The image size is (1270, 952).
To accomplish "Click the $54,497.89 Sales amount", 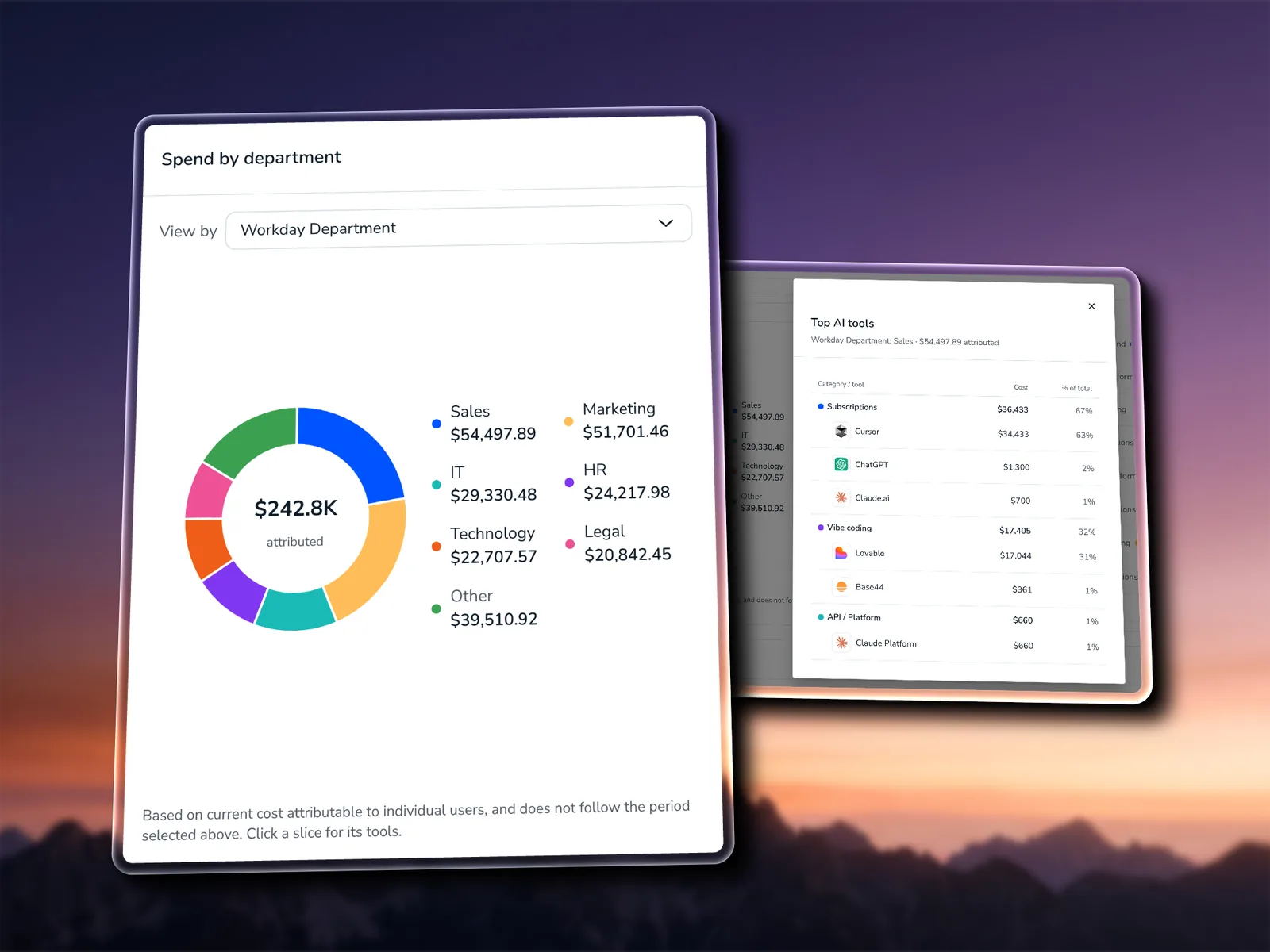I will [x=493, y=434].
